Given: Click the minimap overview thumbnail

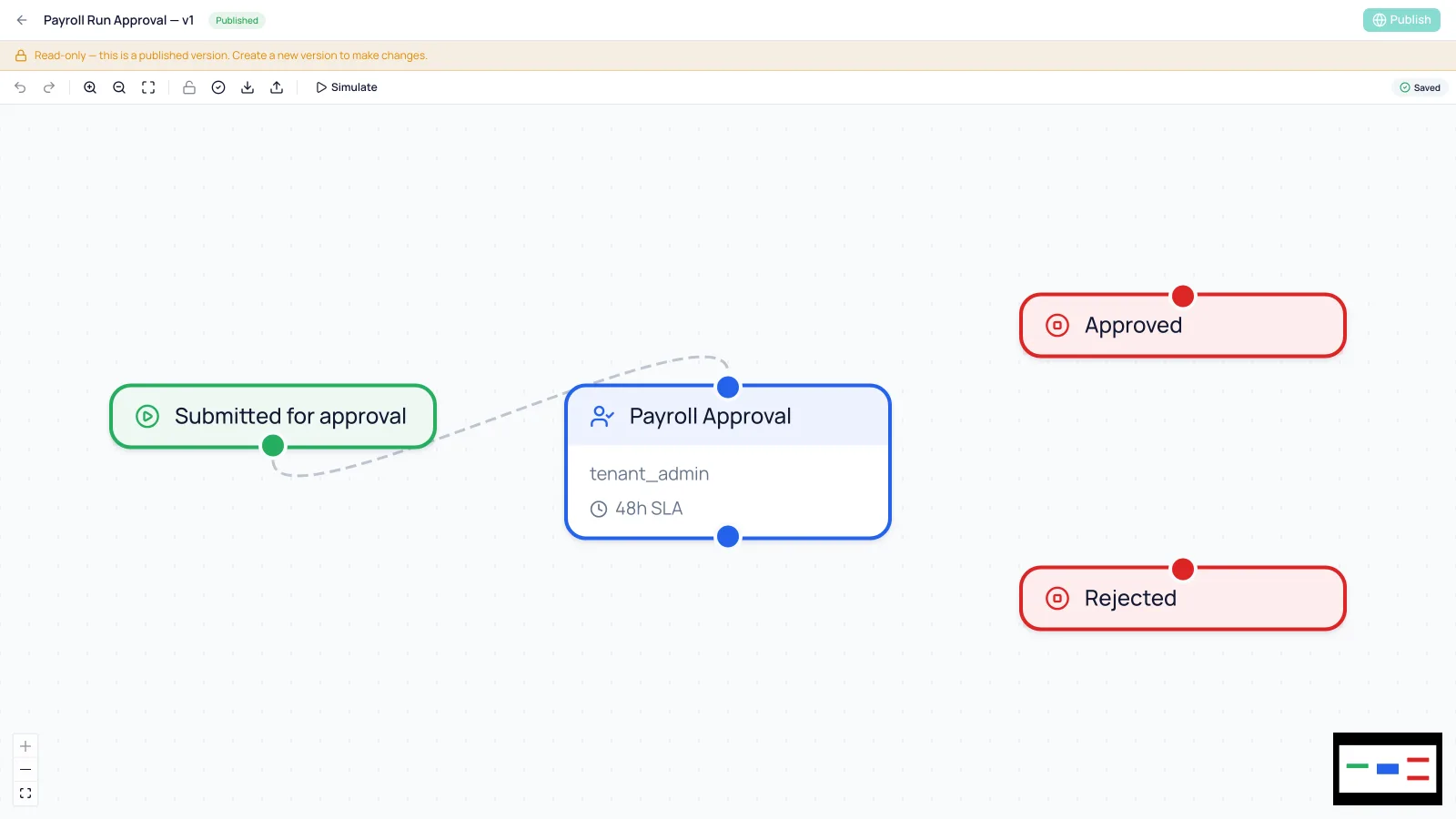Looking at the screenshot, I should 1388,769.
